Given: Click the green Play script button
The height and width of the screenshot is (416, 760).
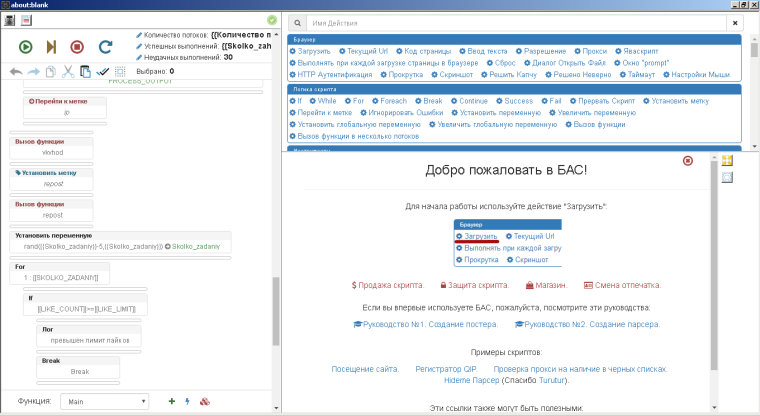Looking at the screenshot, I should click(x=25, y=46).
